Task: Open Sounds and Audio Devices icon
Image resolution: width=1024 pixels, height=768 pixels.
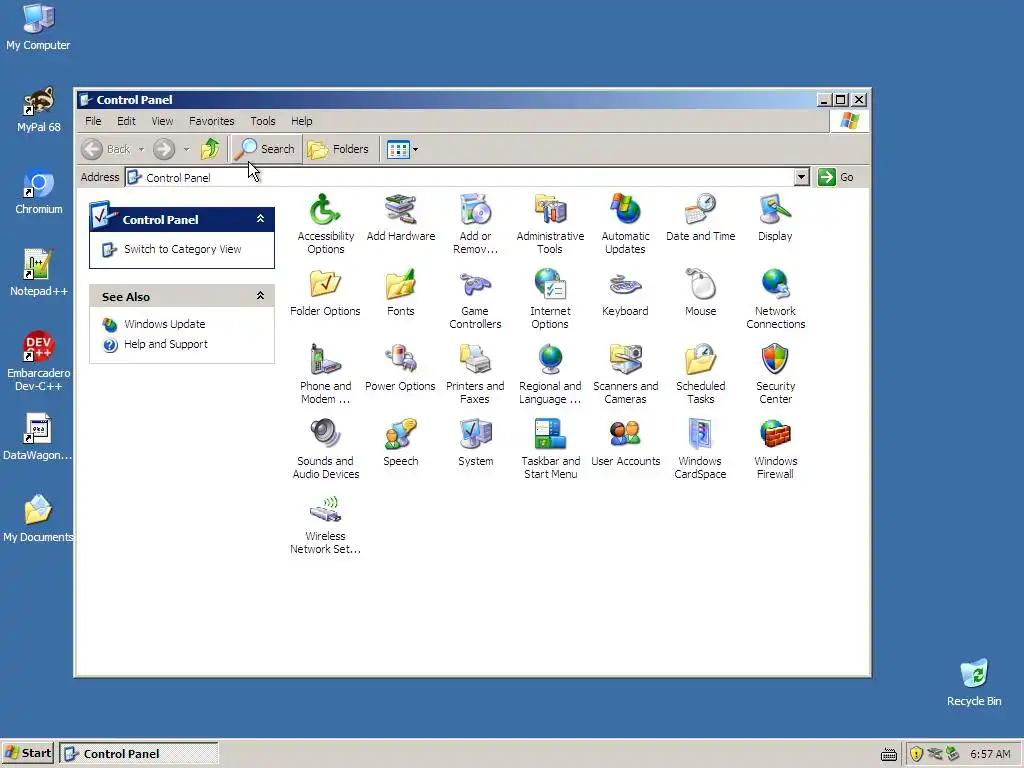Action: [x=325, y=449]
